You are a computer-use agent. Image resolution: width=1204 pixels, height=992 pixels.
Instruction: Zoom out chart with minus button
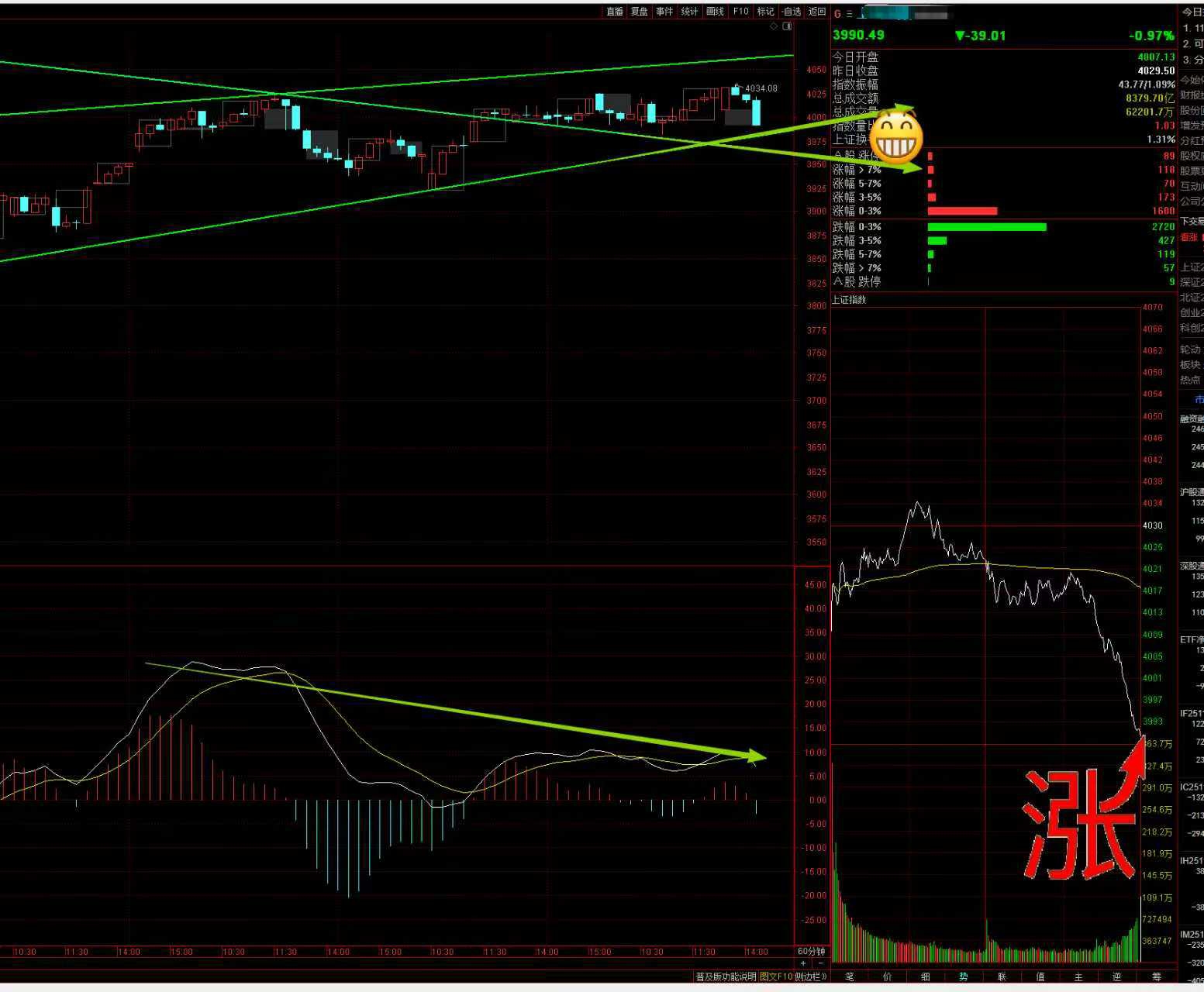820,963
